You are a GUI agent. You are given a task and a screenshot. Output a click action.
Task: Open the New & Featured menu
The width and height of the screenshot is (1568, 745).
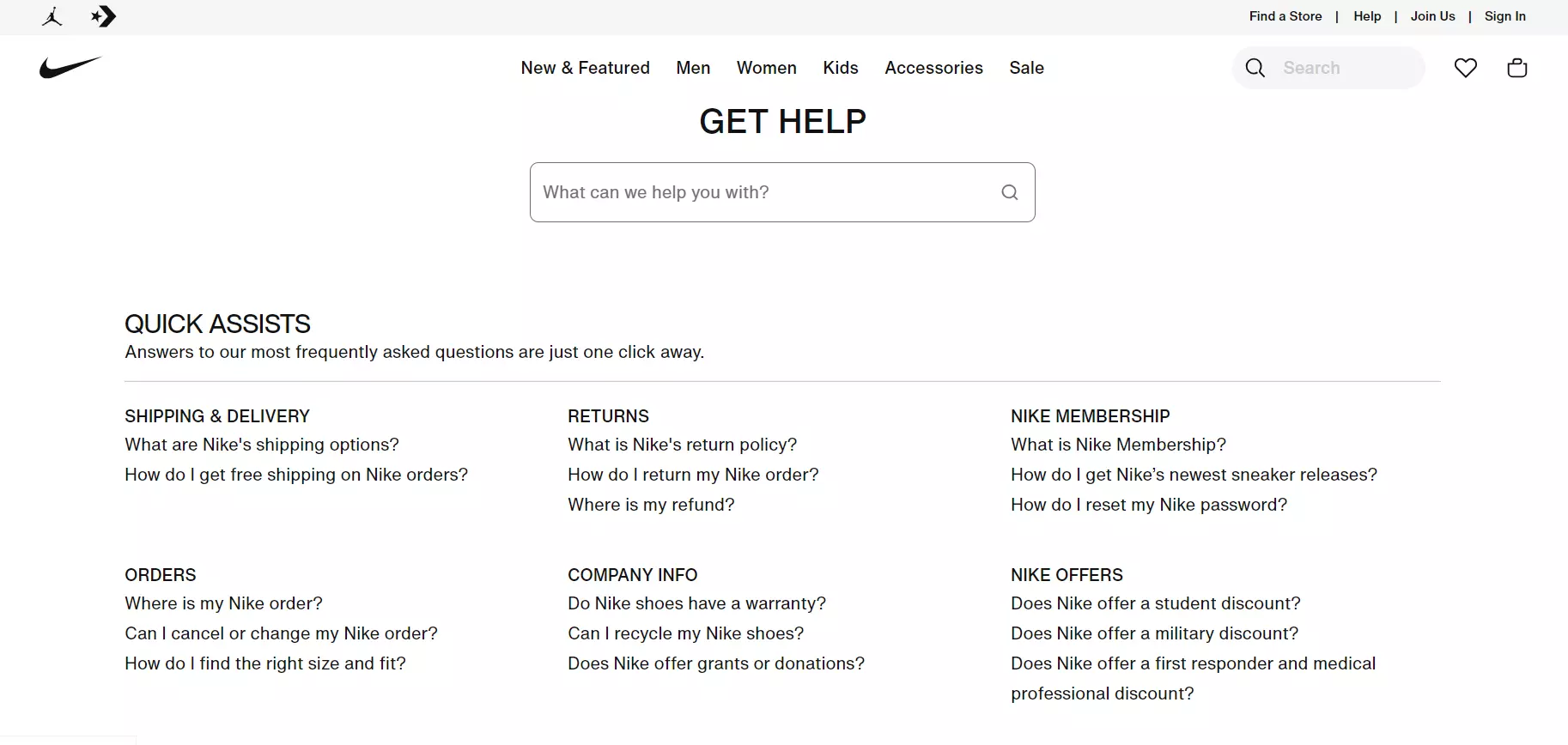(x=585, y=68)
